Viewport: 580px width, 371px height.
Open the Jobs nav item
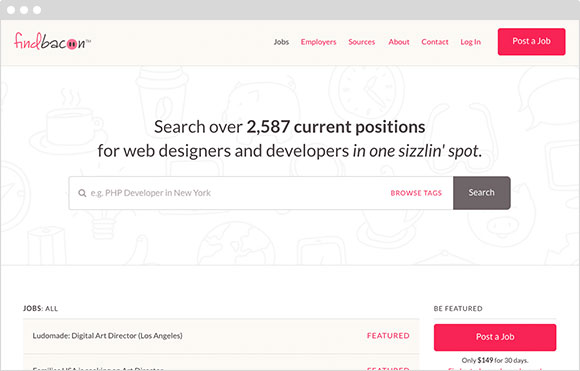point(281,42)
